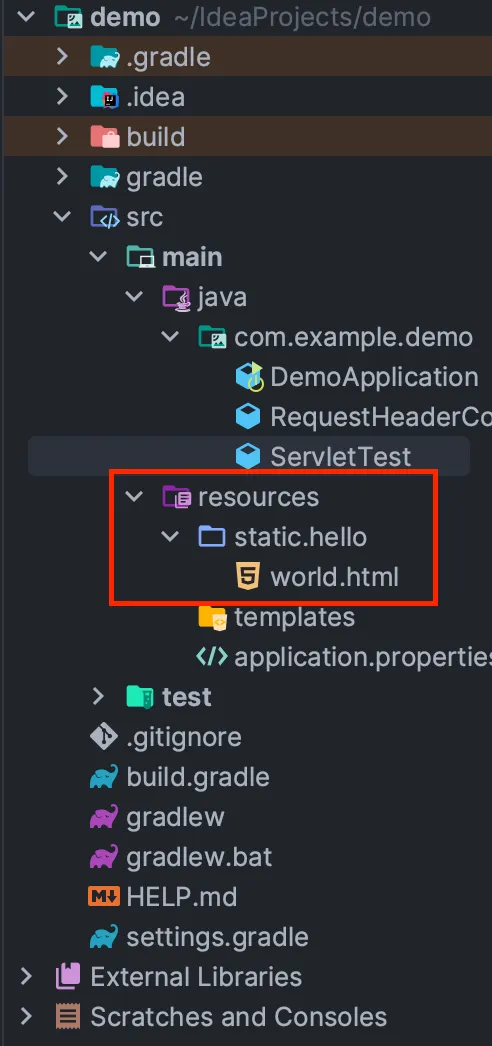
Task: Expand Scratches and Consoles node
Action: (x=27, y=1017)
